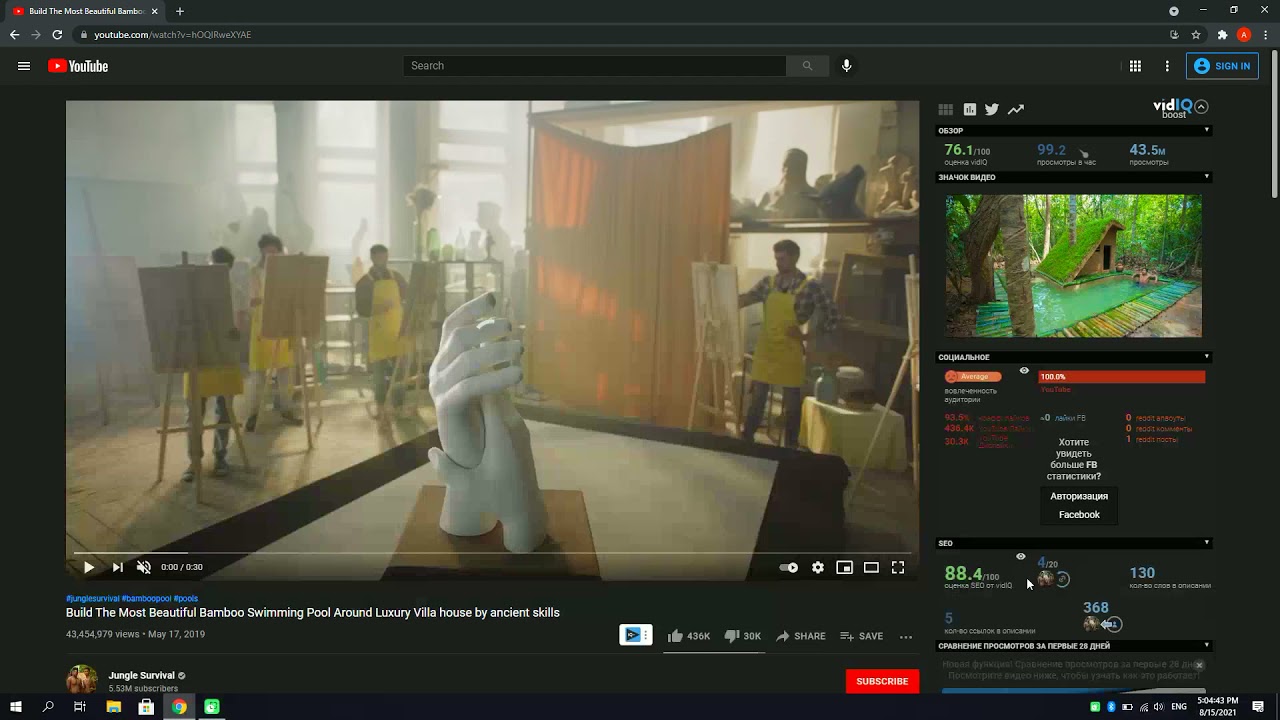The height and width of the screenshot is (720, 1280).
Task: Play the video
Action: pyautogui.click(x=88, y=567)
